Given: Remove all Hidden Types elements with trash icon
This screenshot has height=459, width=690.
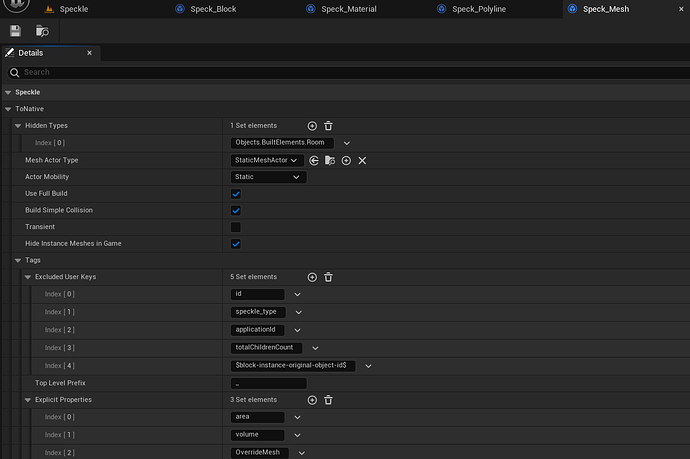Looking at the screenshot, I should click(x=328, y=126).
